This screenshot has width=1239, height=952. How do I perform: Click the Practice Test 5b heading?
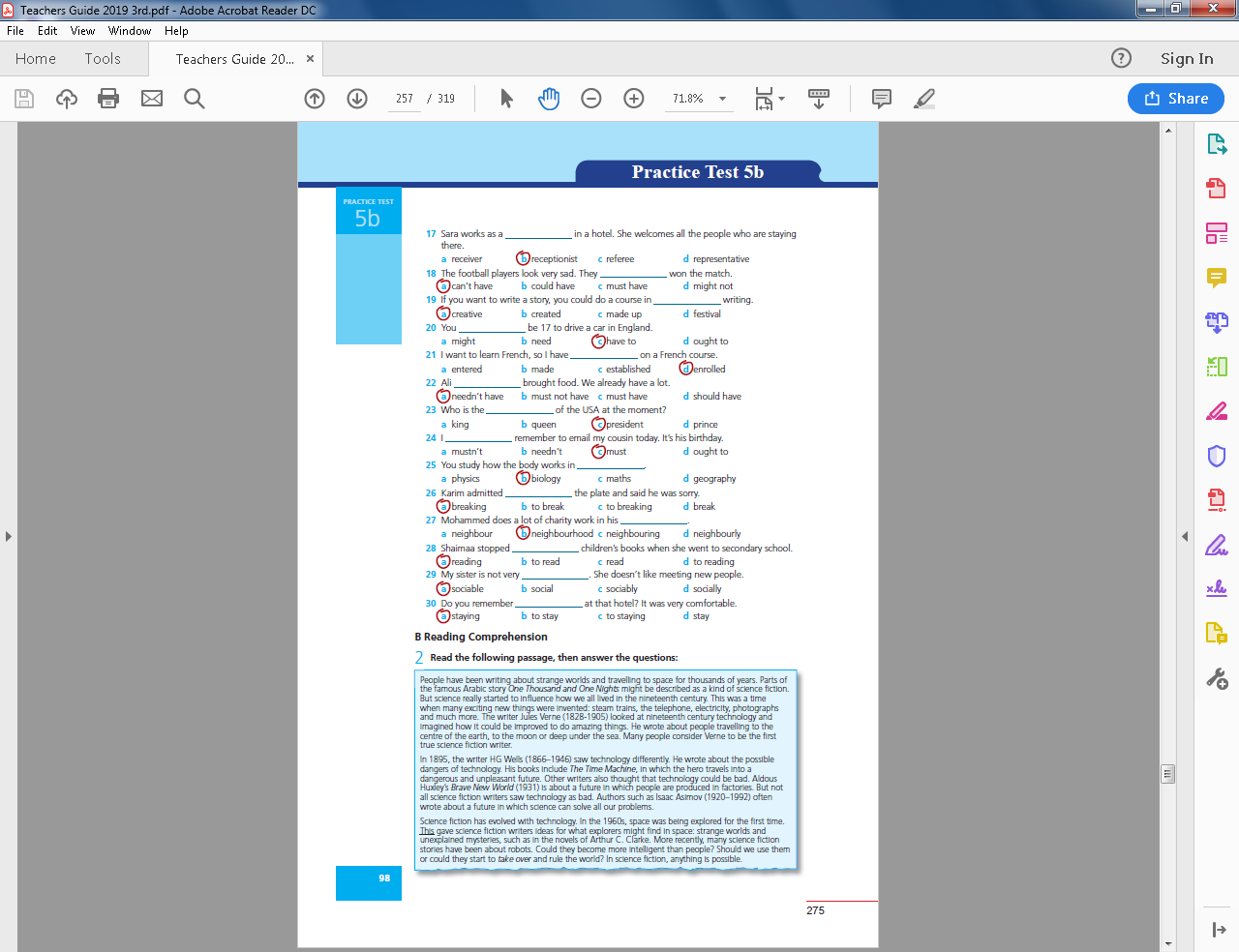click(698, 172)
